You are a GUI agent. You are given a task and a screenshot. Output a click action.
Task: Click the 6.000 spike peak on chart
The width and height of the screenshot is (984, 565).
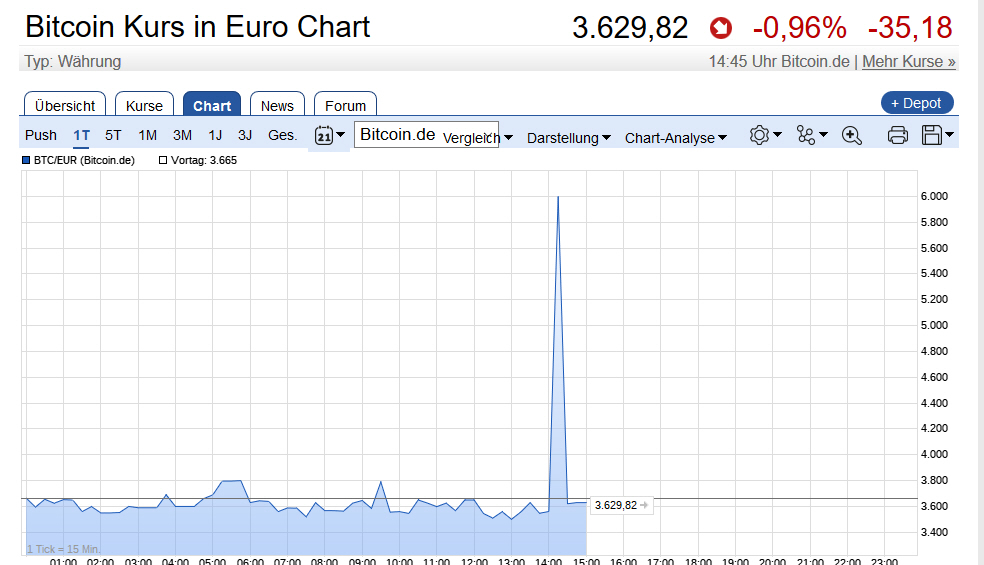pyautogui.click(x=558, y=196)
